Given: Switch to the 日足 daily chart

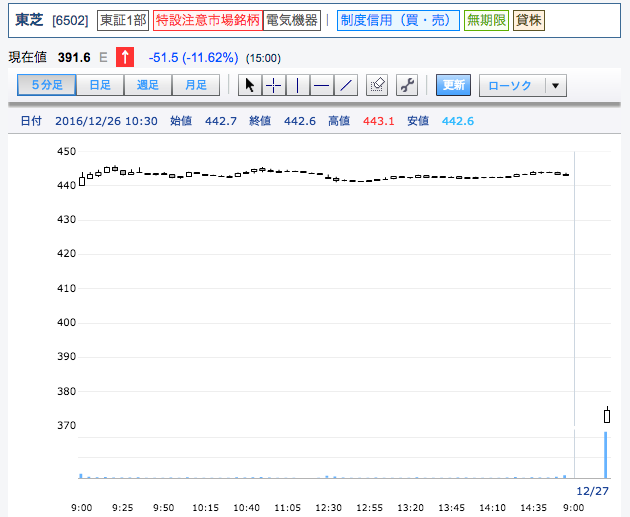Looking at the screenshot, I should 100,85.
